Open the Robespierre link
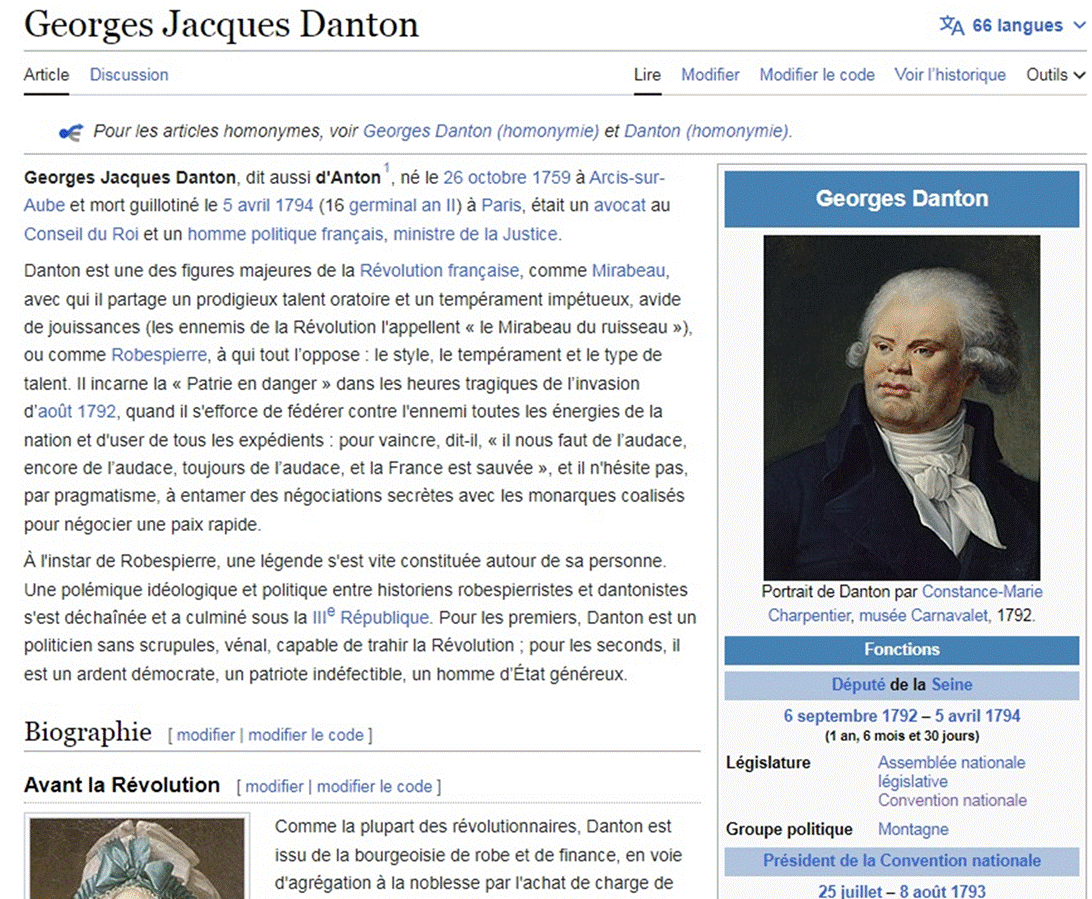1092x899 pixels. pos(159,355)
